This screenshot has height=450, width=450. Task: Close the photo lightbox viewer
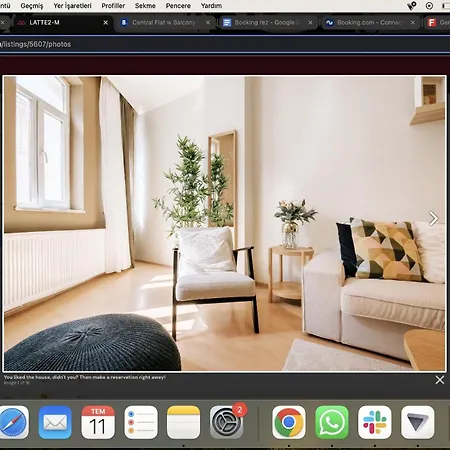[440, 380]
